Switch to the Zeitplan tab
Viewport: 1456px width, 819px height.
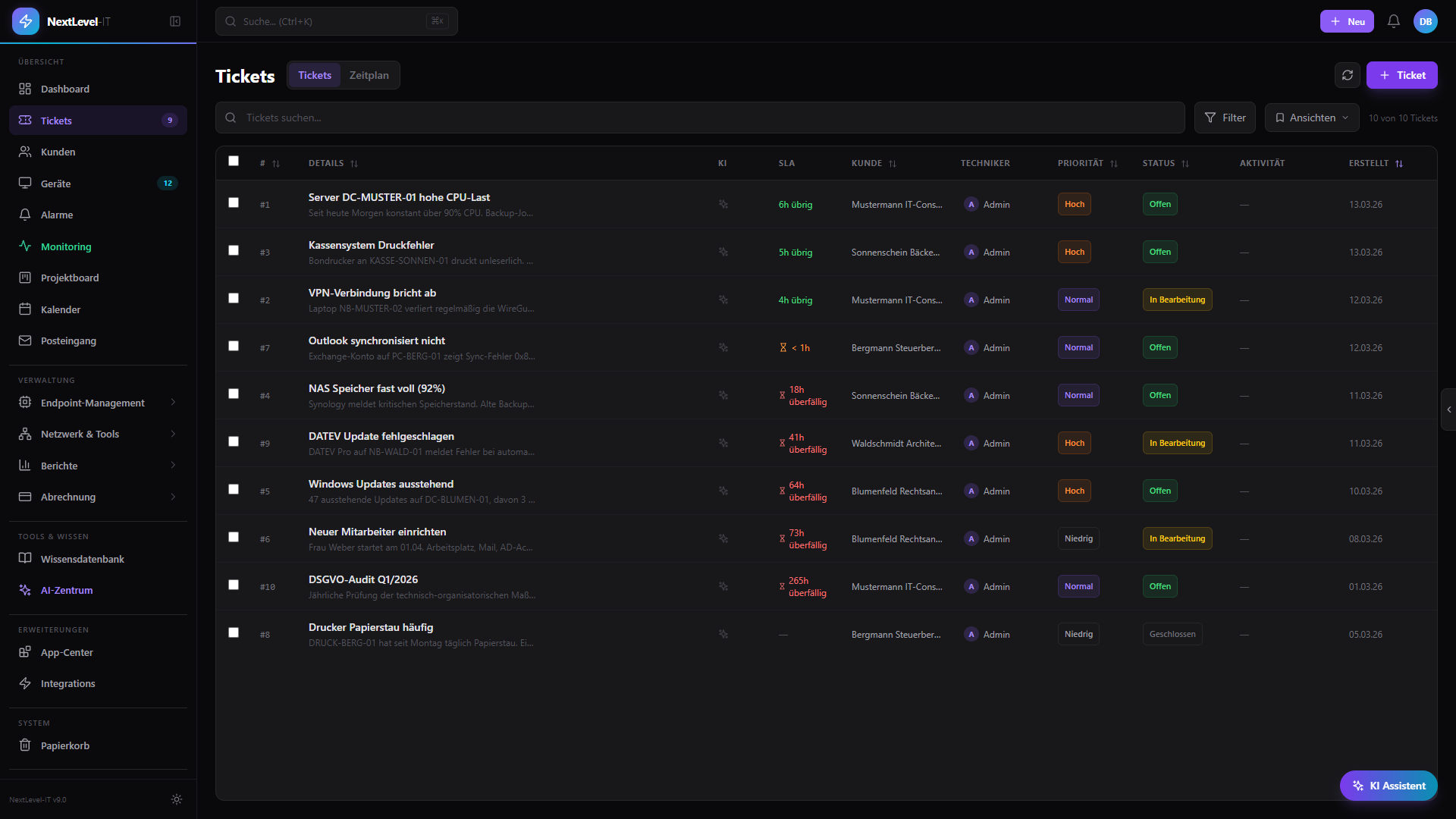pos(369,75)
